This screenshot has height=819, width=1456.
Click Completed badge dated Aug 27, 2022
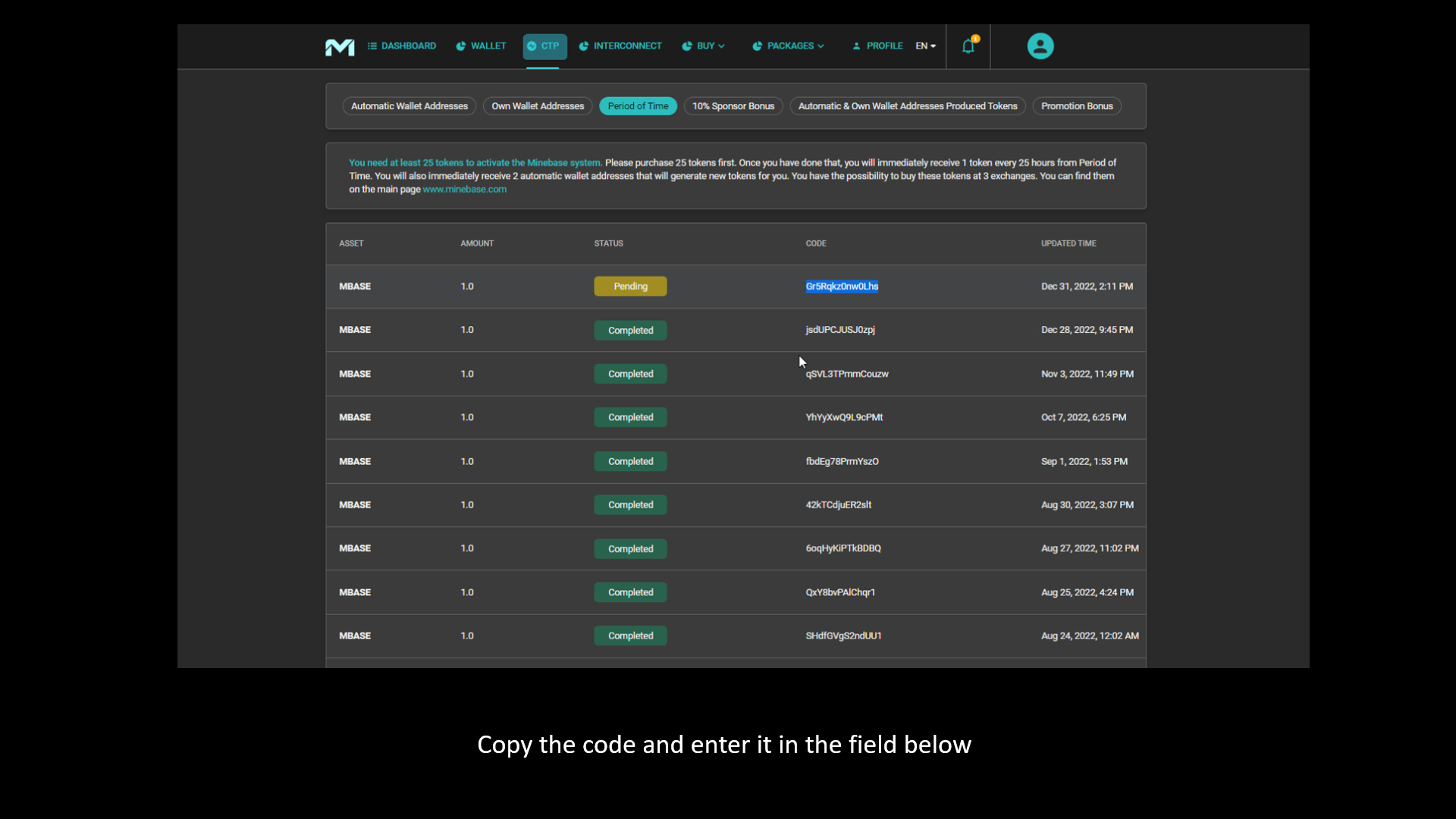coord(630,548)
